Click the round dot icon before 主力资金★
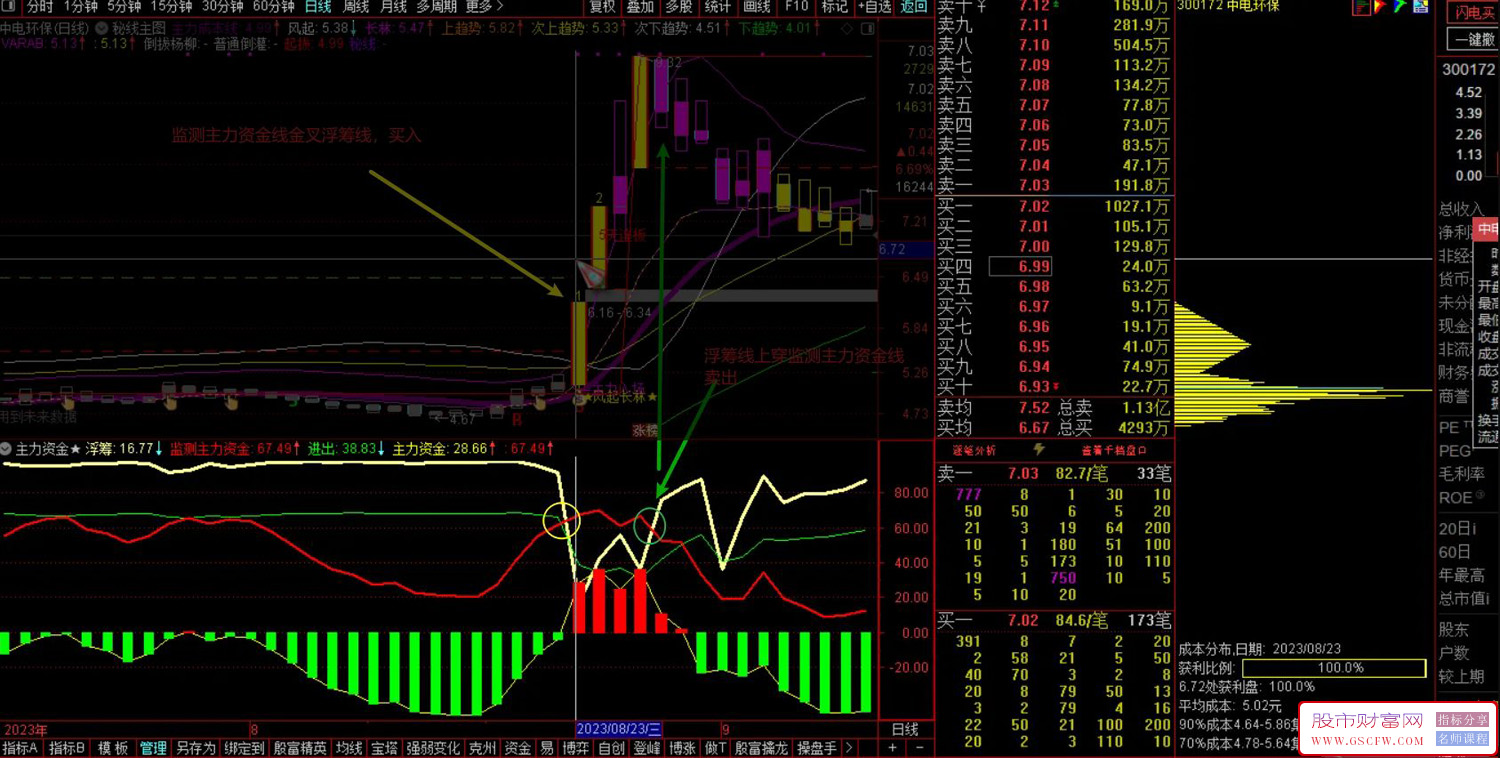 tap(7, 449)
